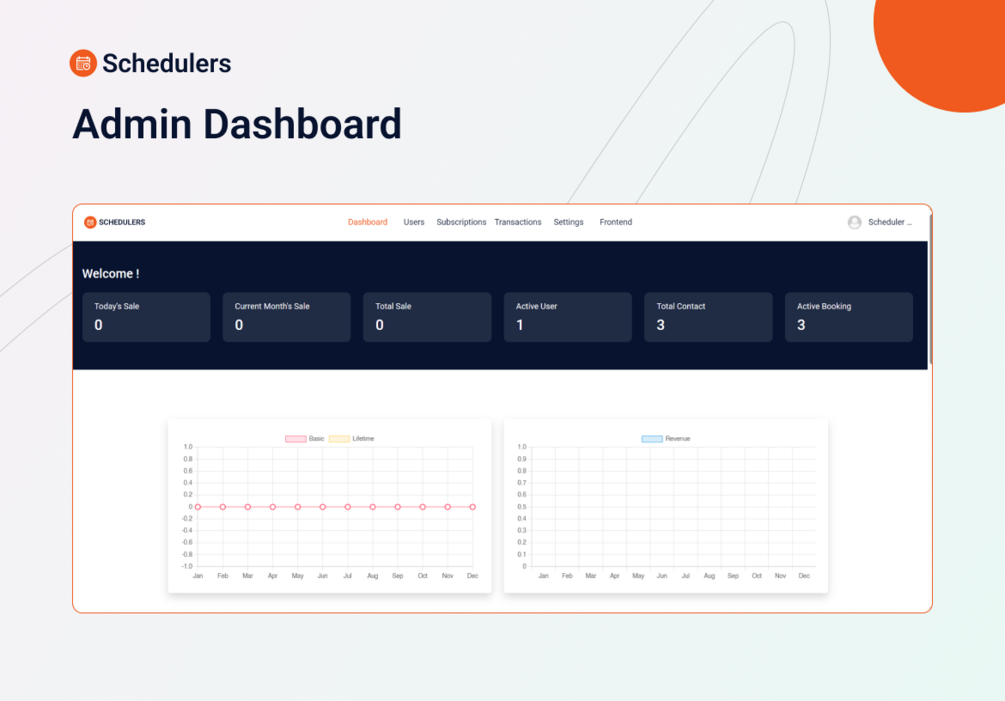Select the Active User card

pyautogui.click(x=568, y=317)
